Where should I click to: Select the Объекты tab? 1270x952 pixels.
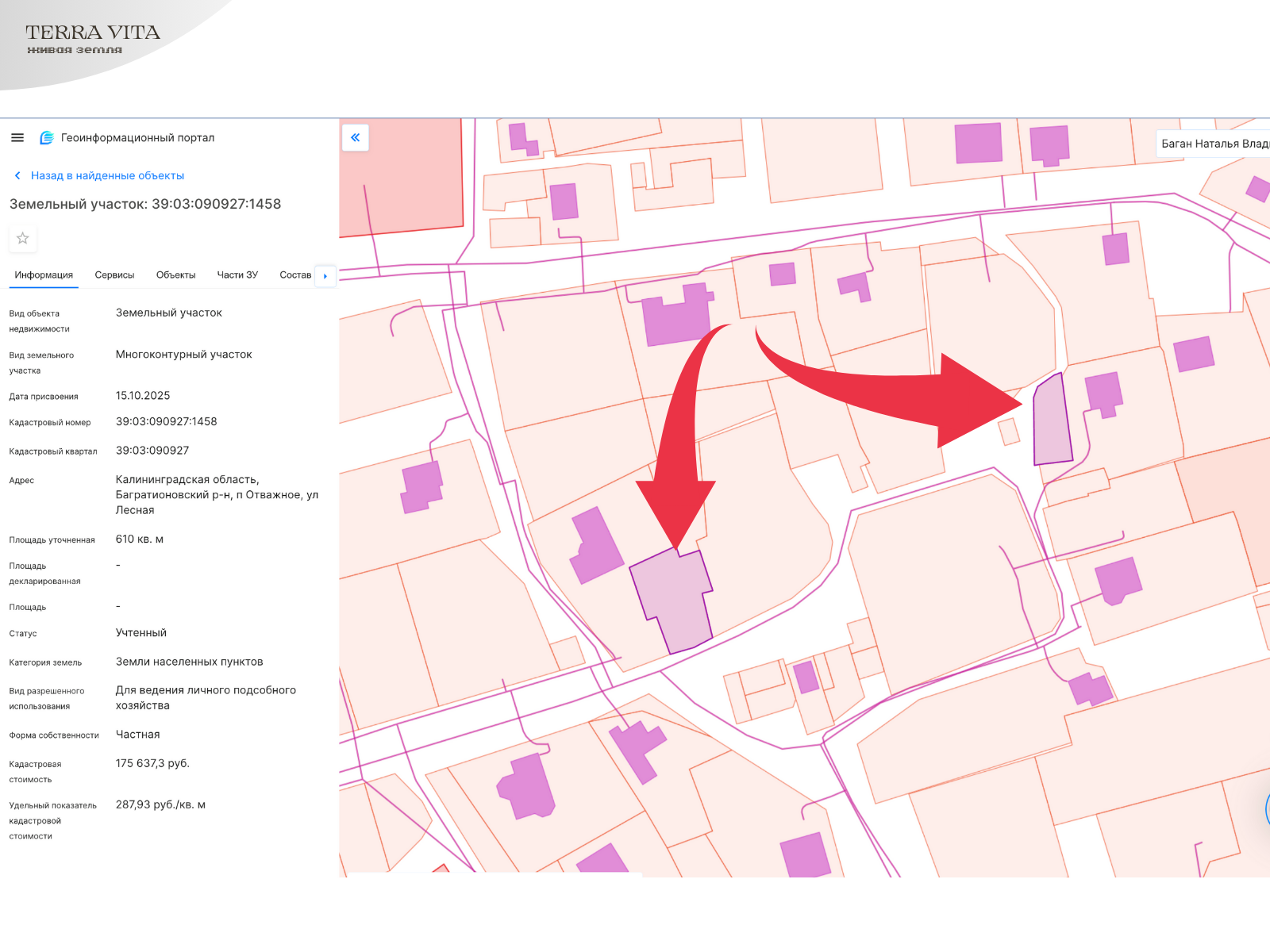click(x=175, y=275)
